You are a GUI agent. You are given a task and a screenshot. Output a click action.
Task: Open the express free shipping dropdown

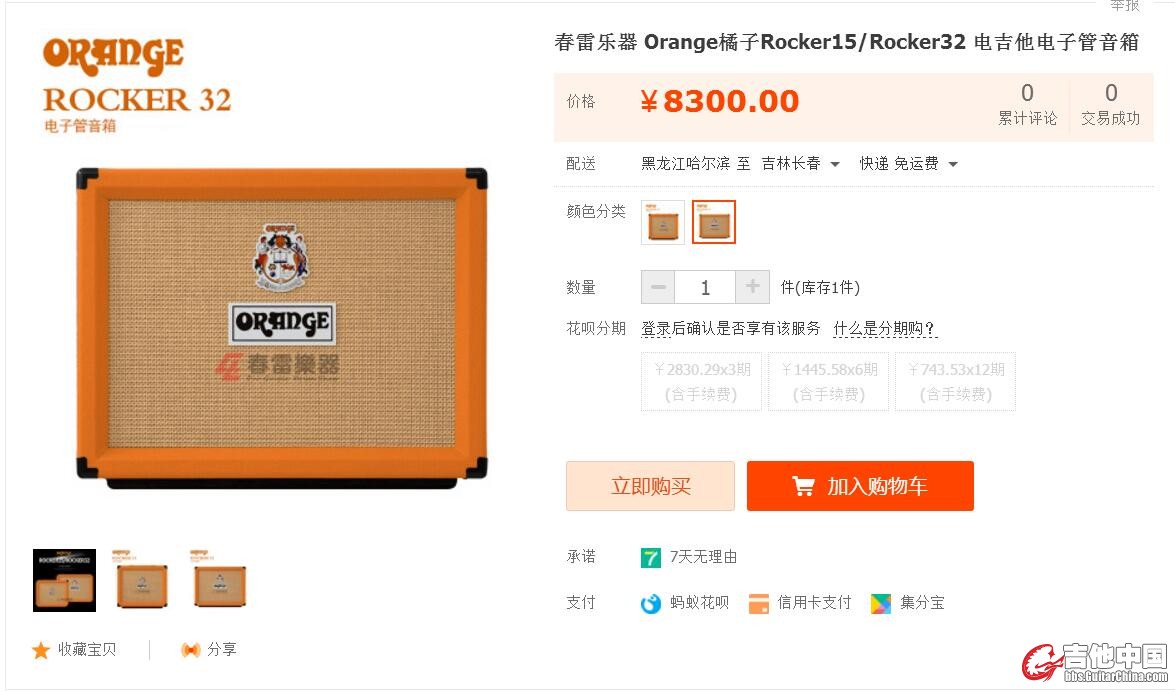pyautogui.click(x=908, y=164)
